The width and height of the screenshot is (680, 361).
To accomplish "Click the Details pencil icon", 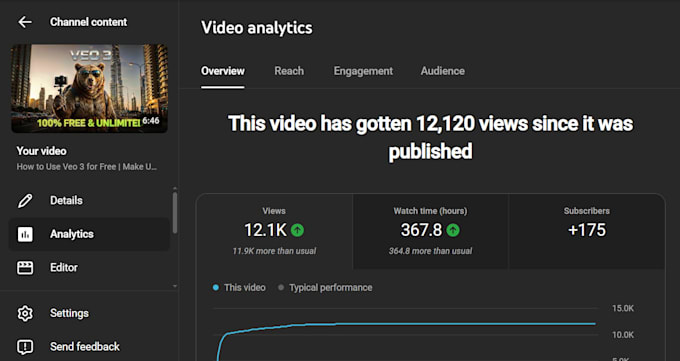I will [x=25, y=200].
